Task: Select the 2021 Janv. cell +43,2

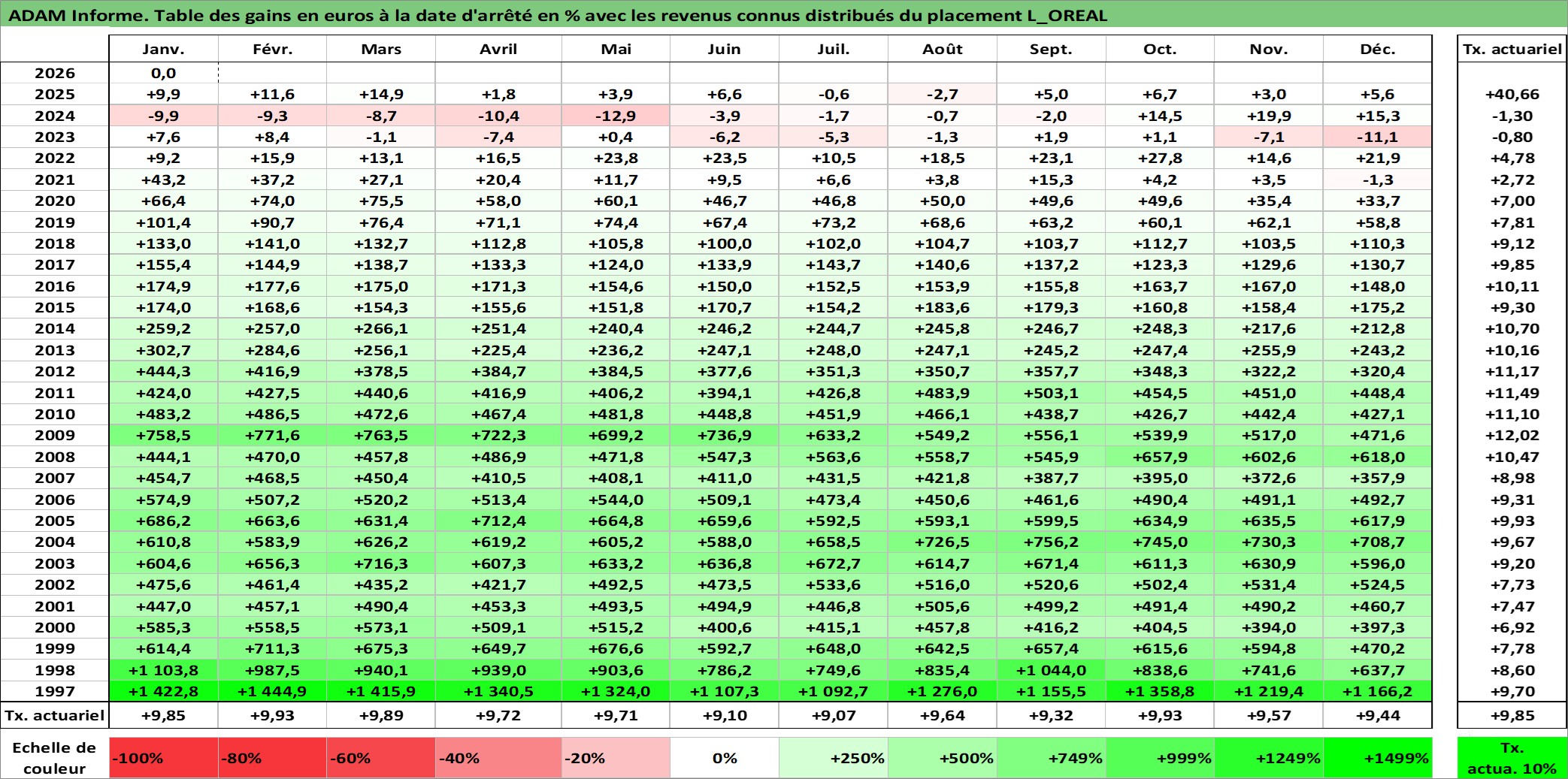Action: click(x=164, y=180)
